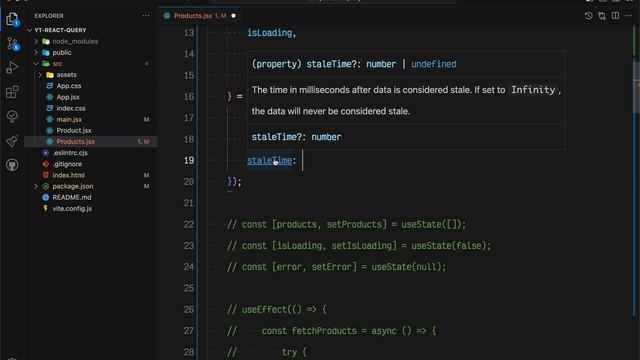Open the Extensions view
The width and height of the screenshot is (640, 360).
pos(12,92)
